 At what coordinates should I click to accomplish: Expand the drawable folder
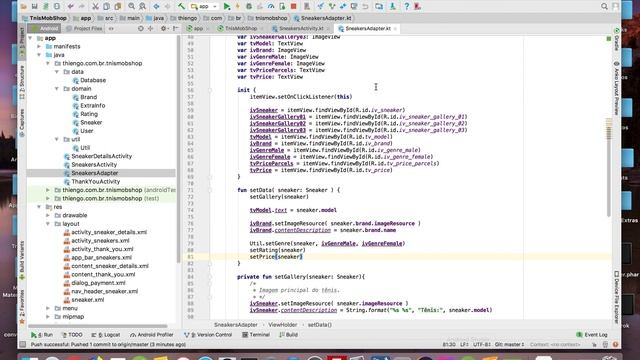48,215
